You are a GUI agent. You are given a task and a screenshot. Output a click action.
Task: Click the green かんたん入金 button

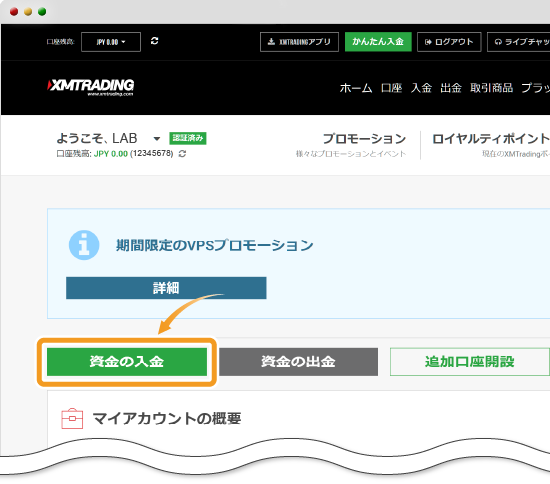click(378, 42)
